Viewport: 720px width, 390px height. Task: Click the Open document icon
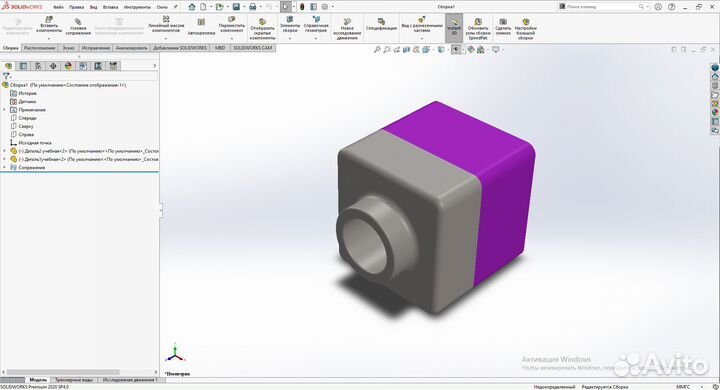tap(219, 7)
